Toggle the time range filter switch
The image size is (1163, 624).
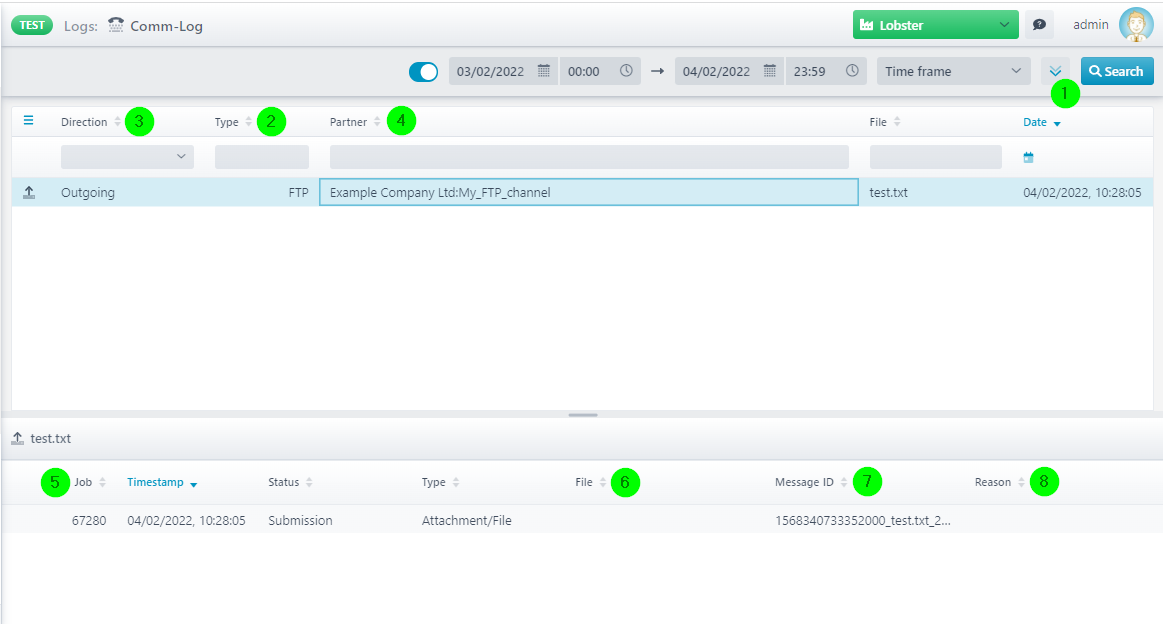click(x=424, y=71)
